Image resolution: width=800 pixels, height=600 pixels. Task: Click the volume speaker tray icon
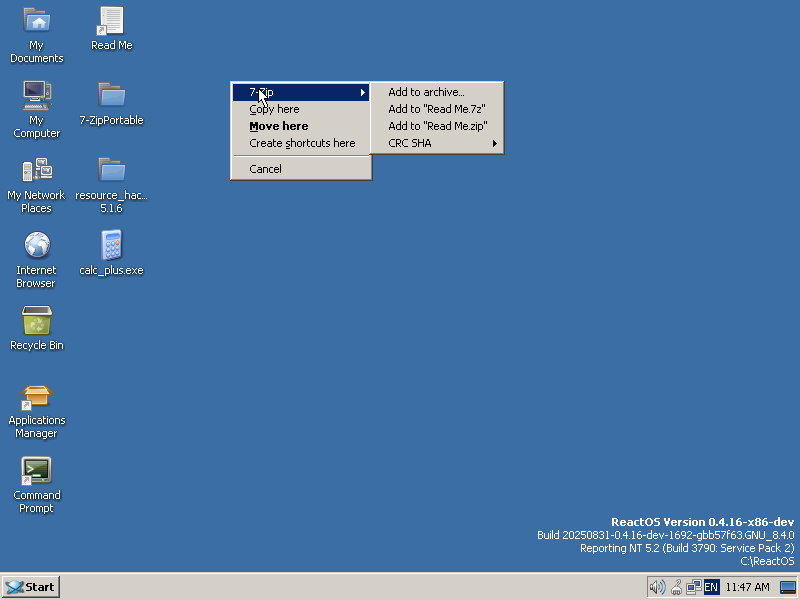point(657,587)
